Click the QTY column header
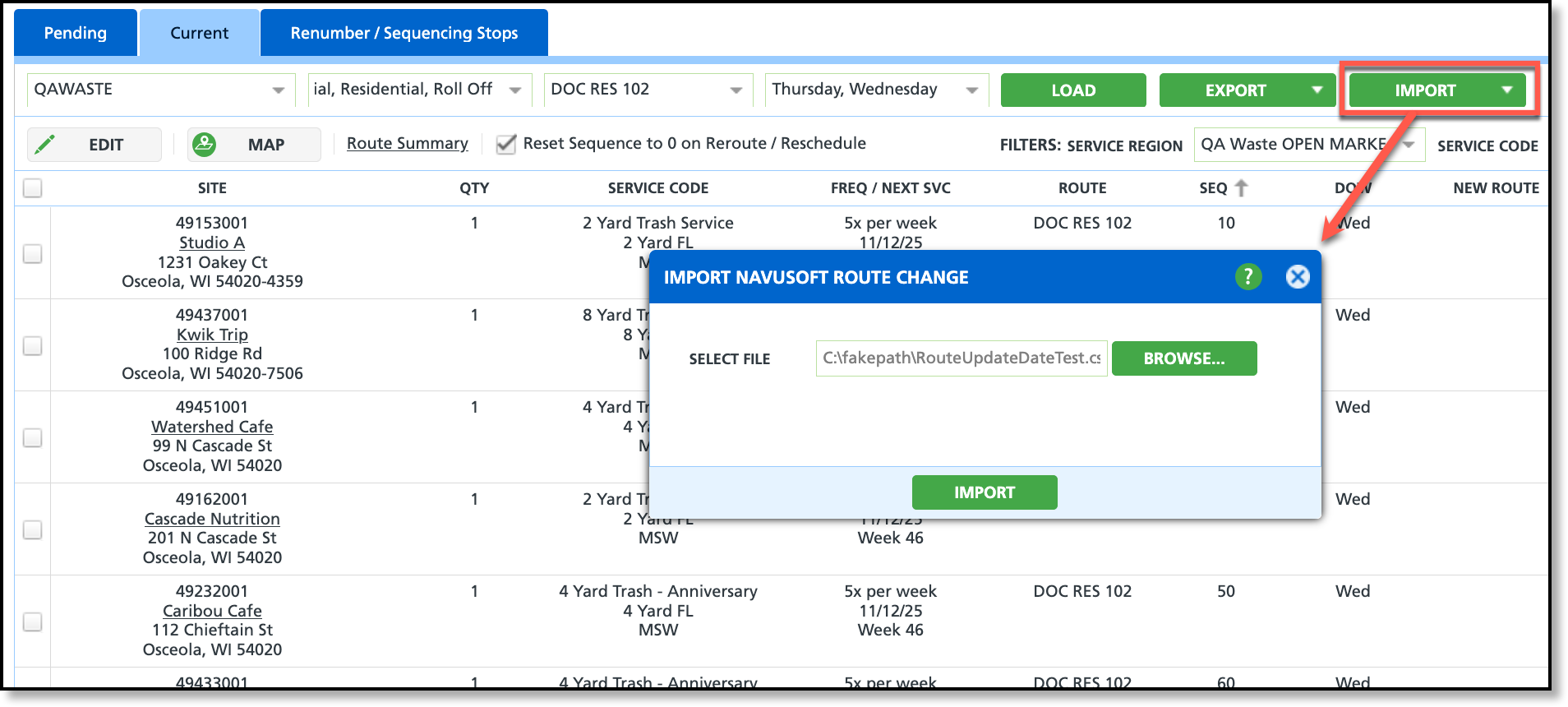Screen dimensions: 1568x707 [x=474, y=188]
